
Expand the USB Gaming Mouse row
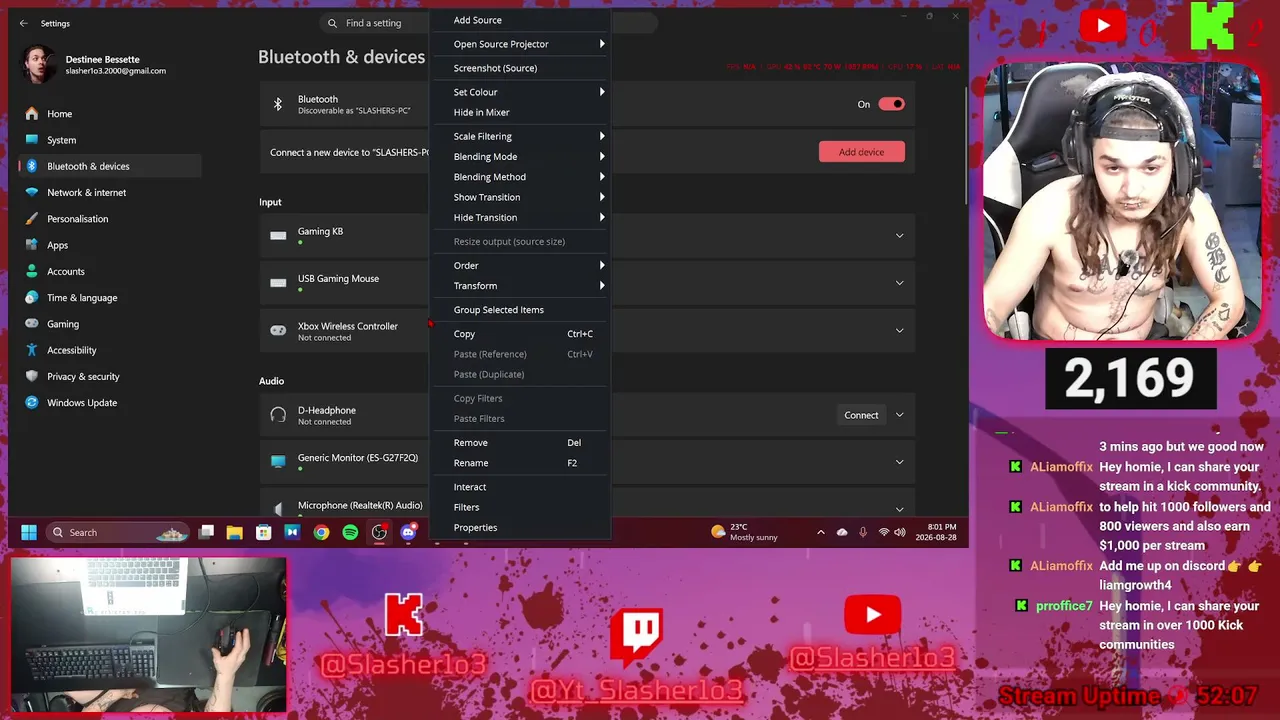pos(899,283)
